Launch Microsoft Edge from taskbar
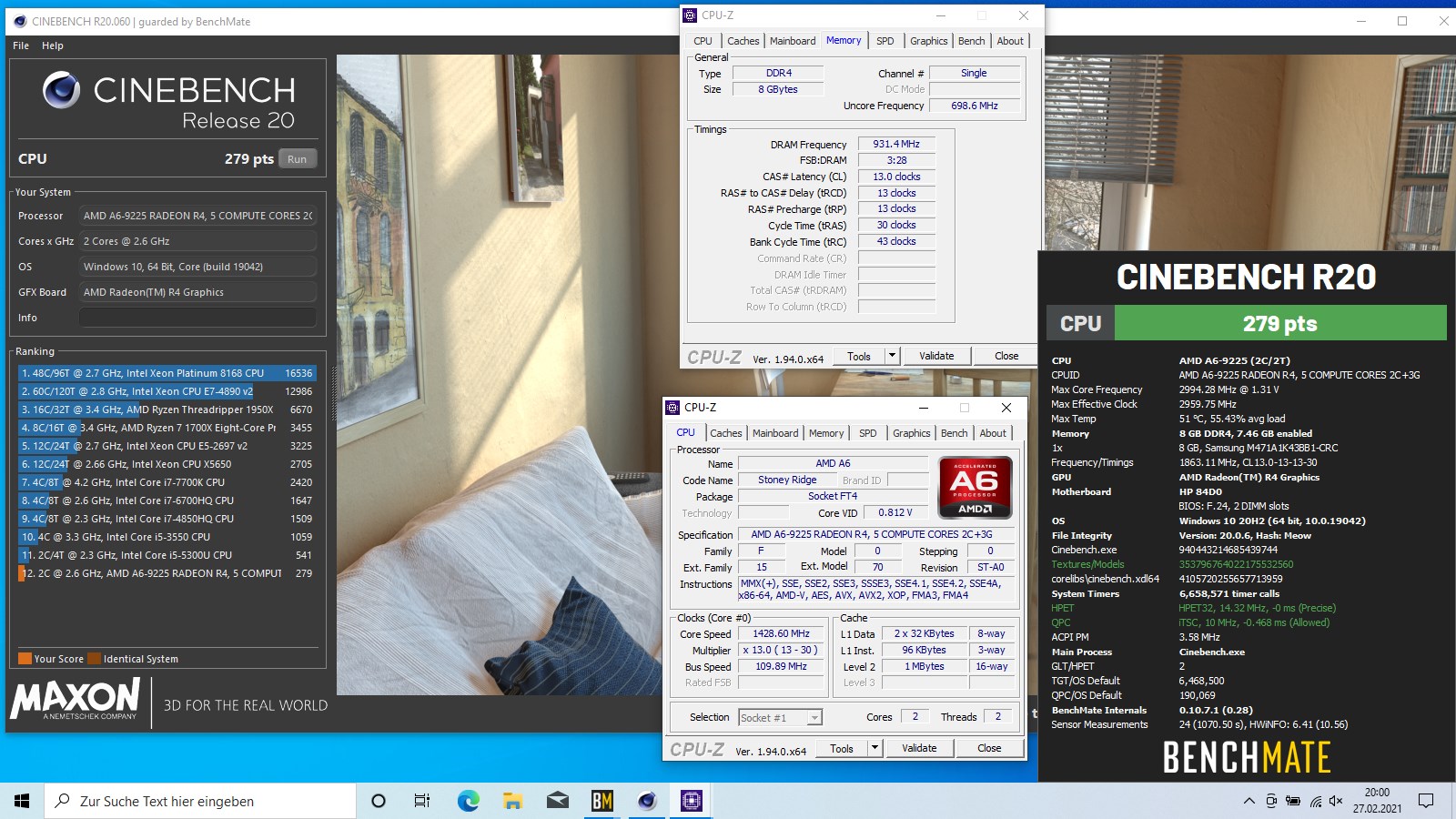 [468, 801]
